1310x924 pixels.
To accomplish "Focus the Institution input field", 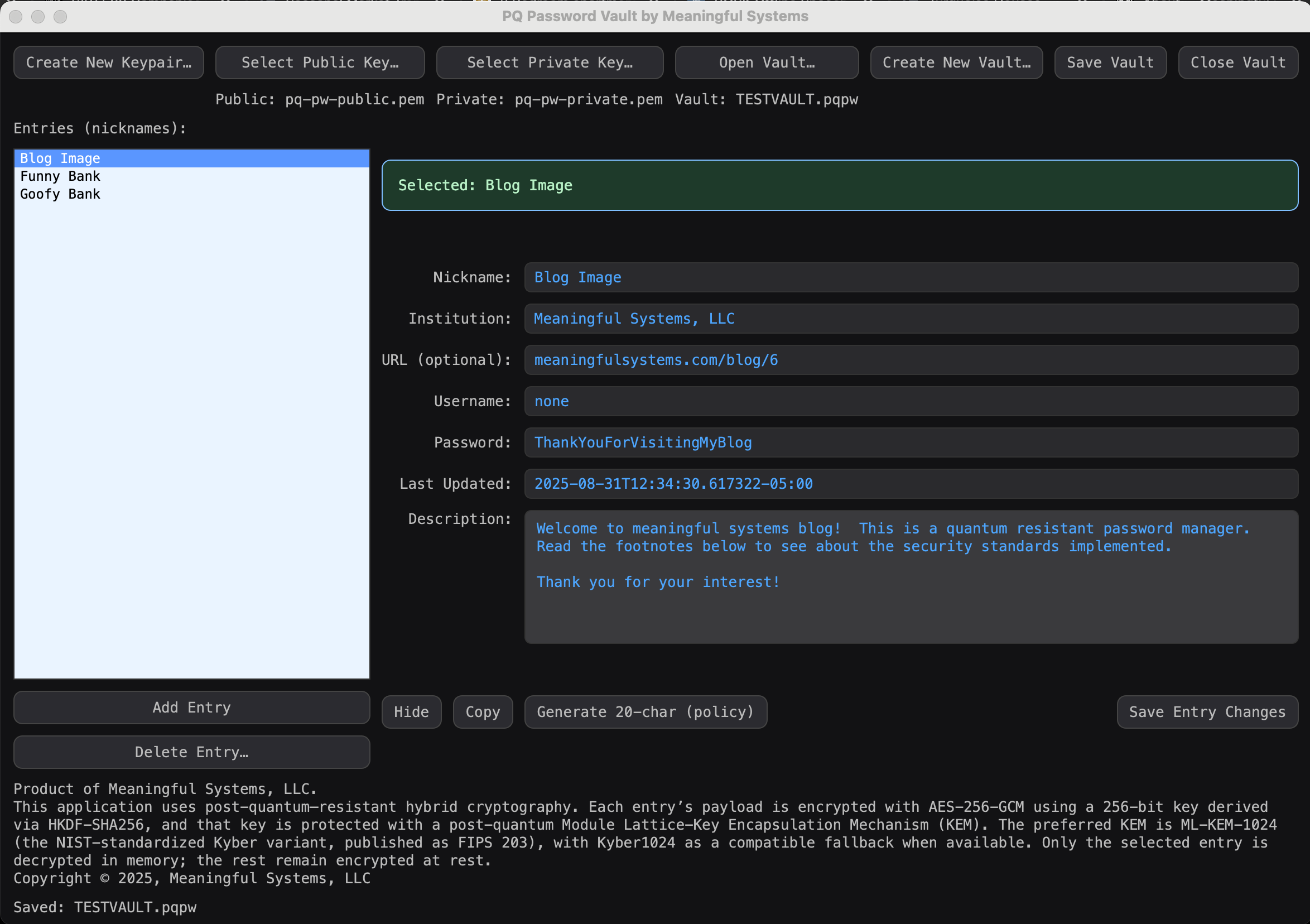I will [x=911, y=319].
